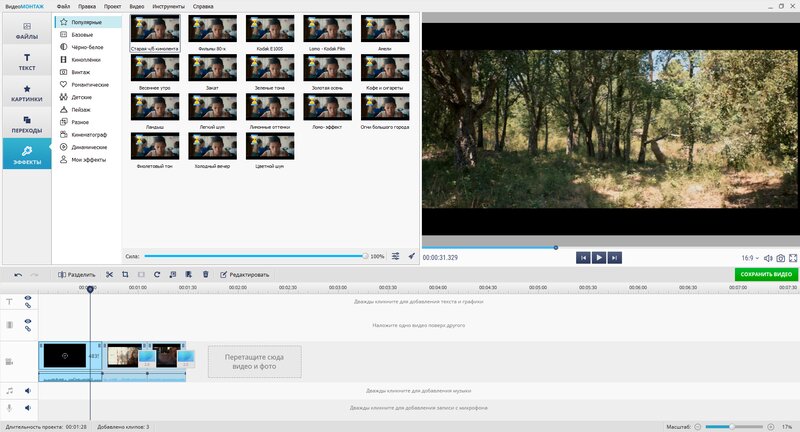This screenshot has width=800, height=432.
Task: Click the snapshot camera icon under preview
Action: coord(781,258)
